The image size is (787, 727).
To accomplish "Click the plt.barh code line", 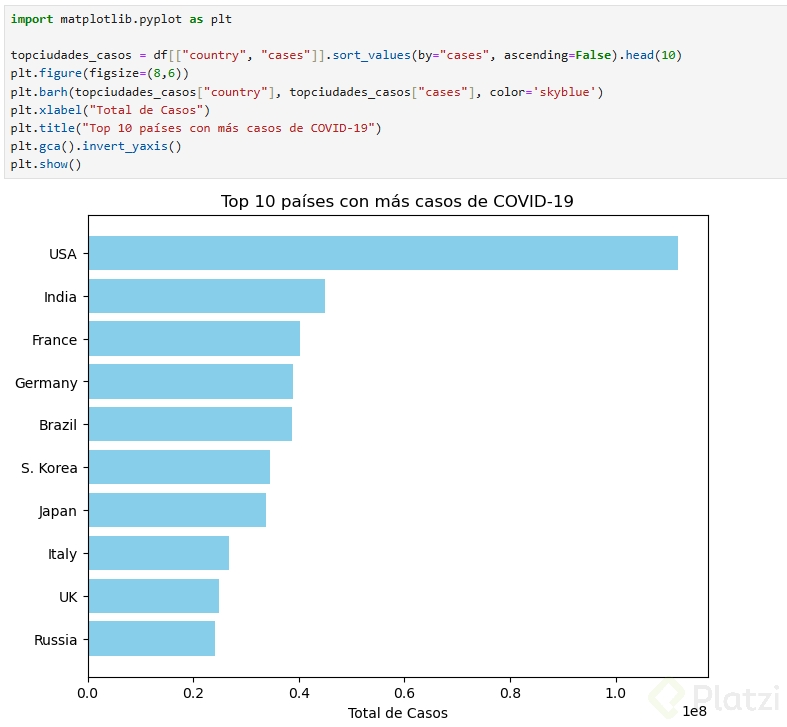I will [x=307, y=92].
